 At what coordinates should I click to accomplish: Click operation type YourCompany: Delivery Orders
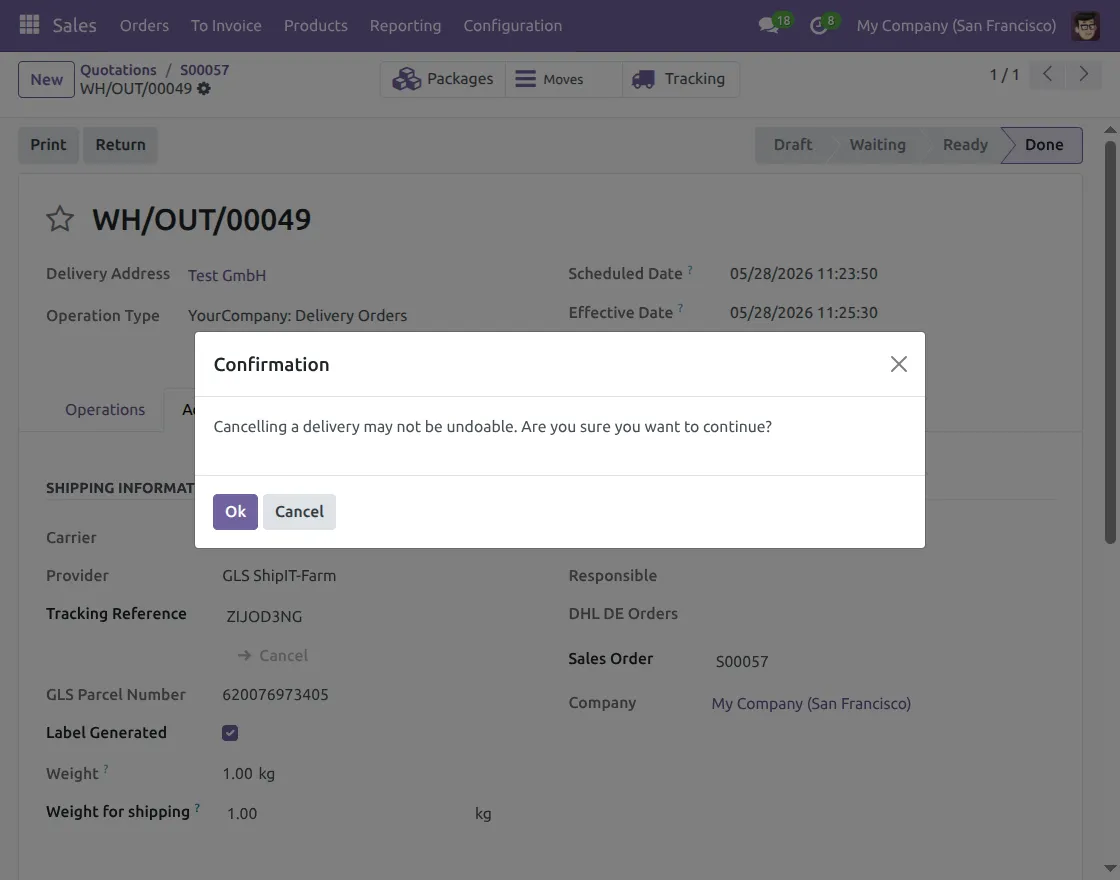point(297,316)
